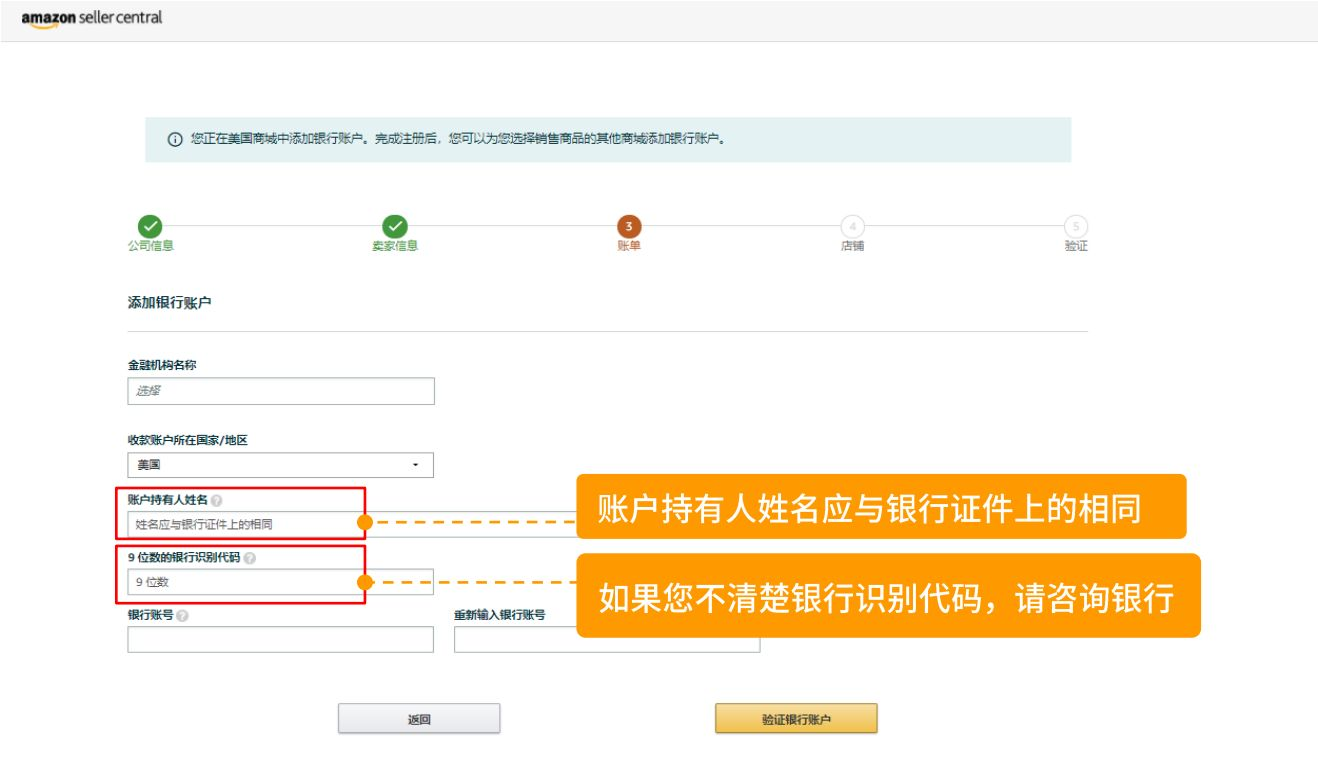Click the Amazon Seller Central logo
Image resolution: width=1318 pixels, height=764 pixels.
point(91,18)
